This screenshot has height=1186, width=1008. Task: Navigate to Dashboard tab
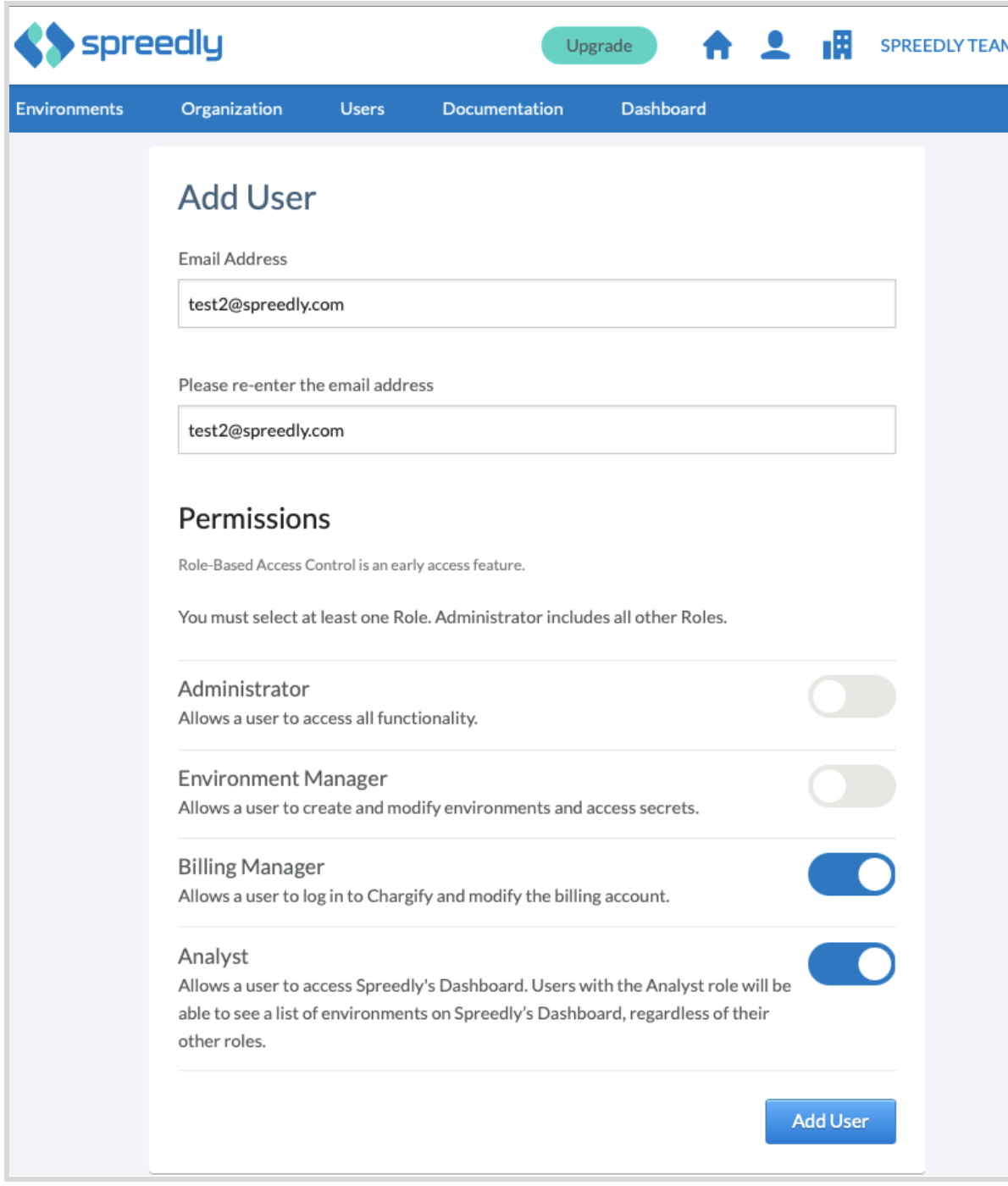(663, 108)
